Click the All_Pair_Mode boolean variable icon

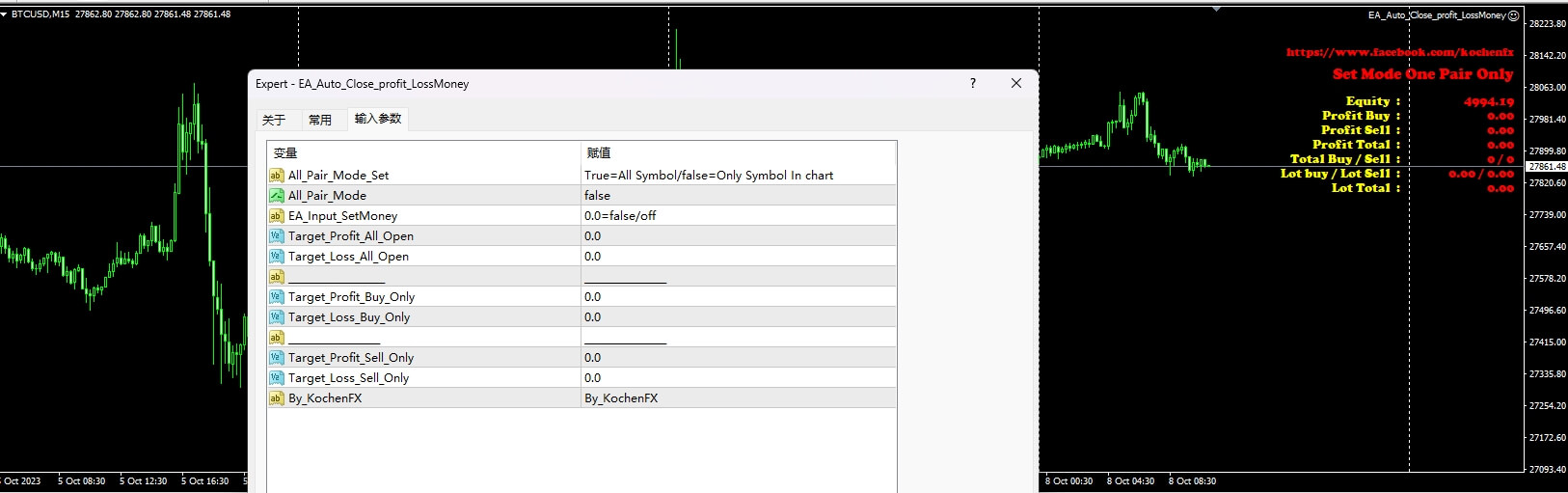pos(276,196)
